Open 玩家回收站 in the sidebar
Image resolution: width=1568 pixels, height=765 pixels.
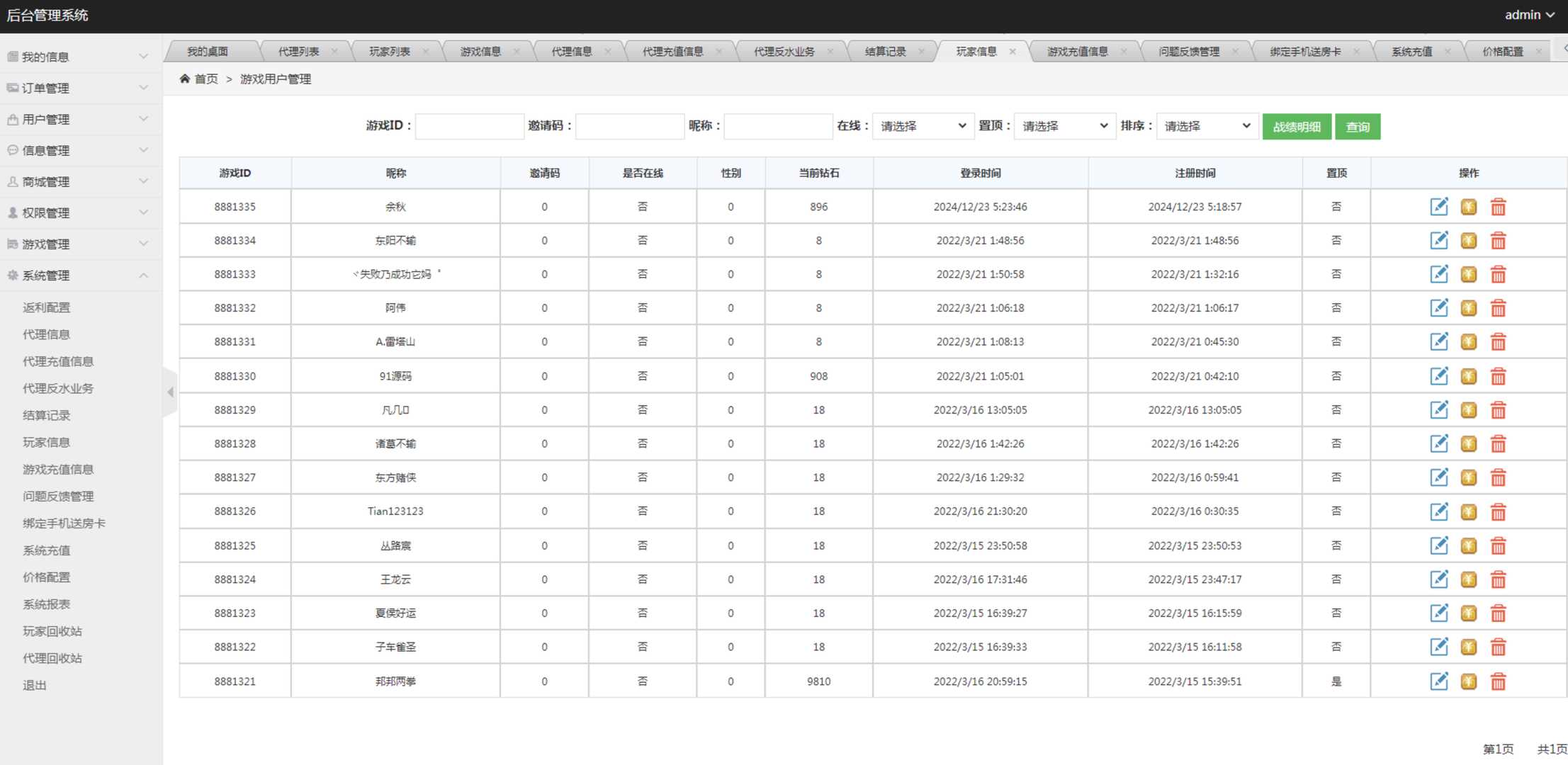52,631
